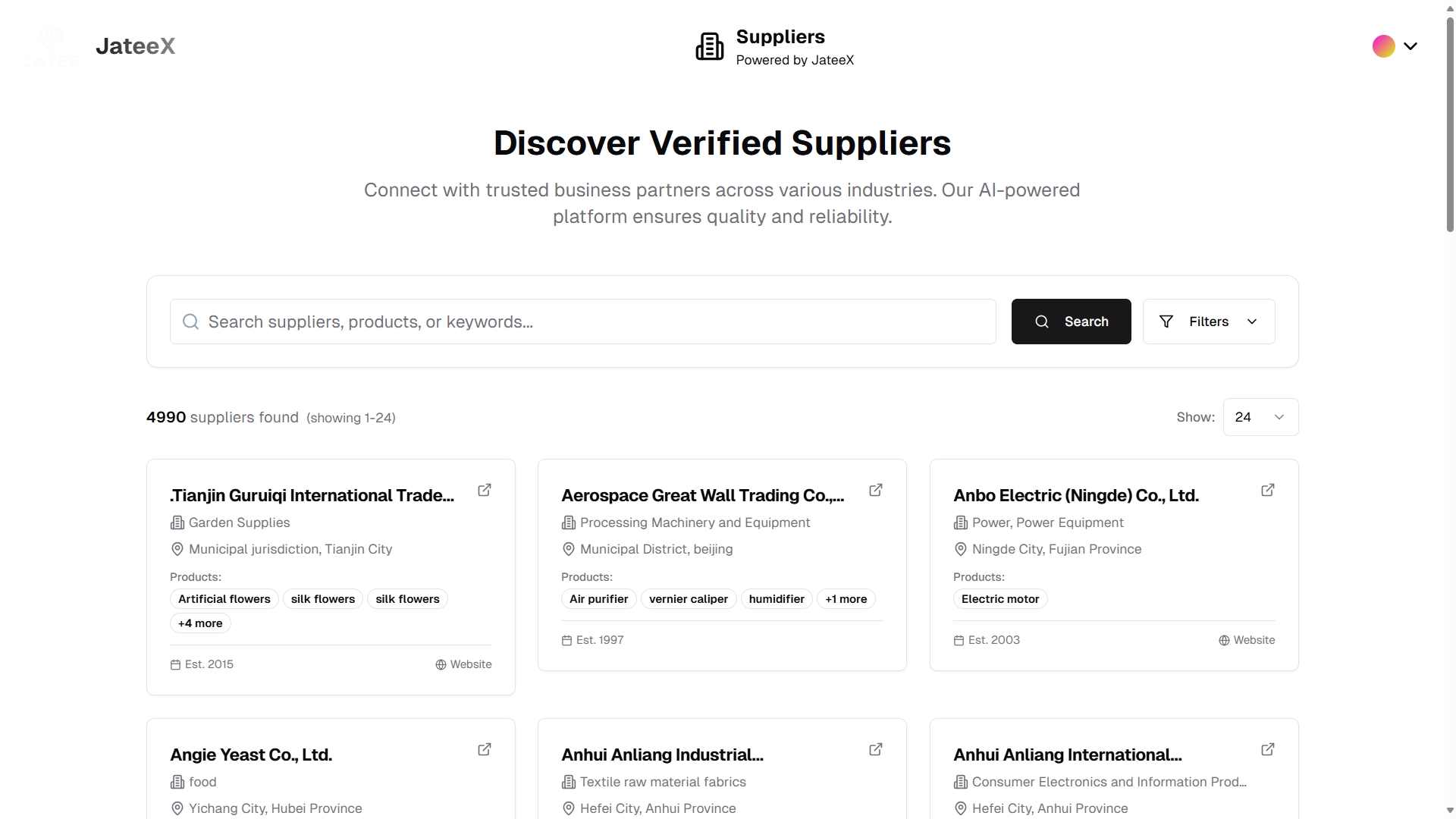
Task: Click Anhui Anliang International title
Action: tap(1067, 755)
